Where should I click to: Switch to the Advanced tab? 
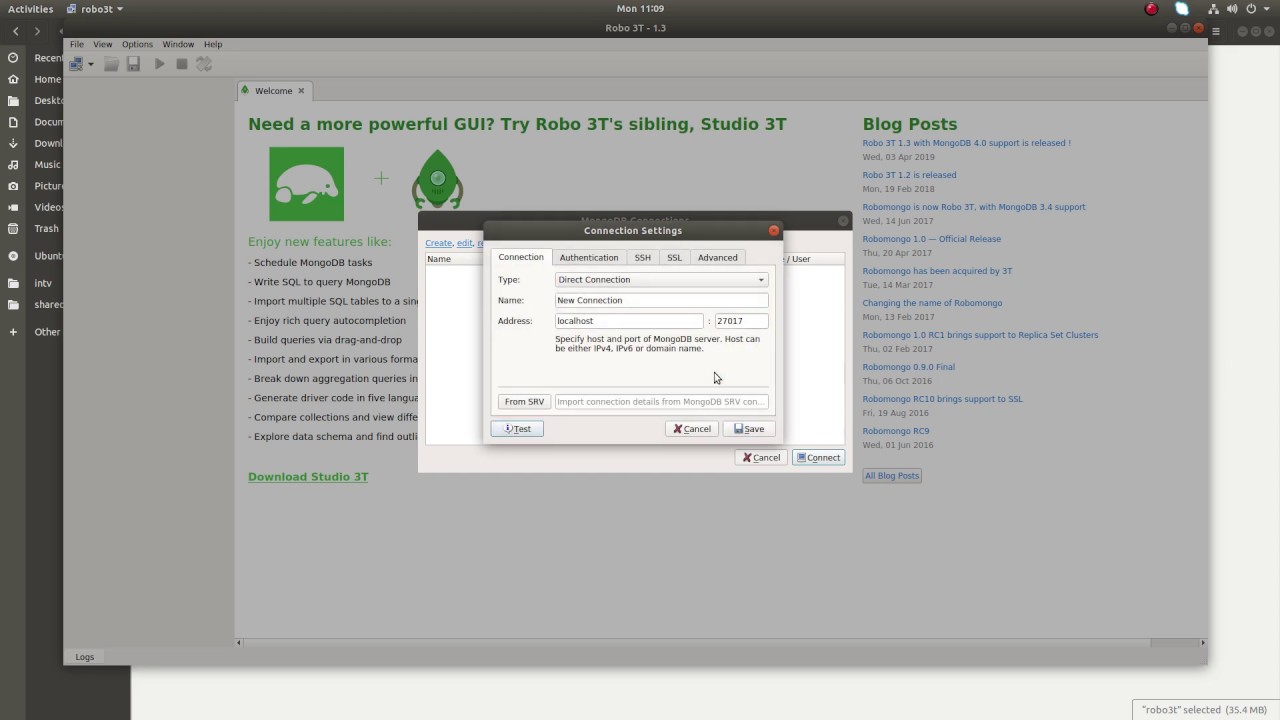click(x=717, y=258)
